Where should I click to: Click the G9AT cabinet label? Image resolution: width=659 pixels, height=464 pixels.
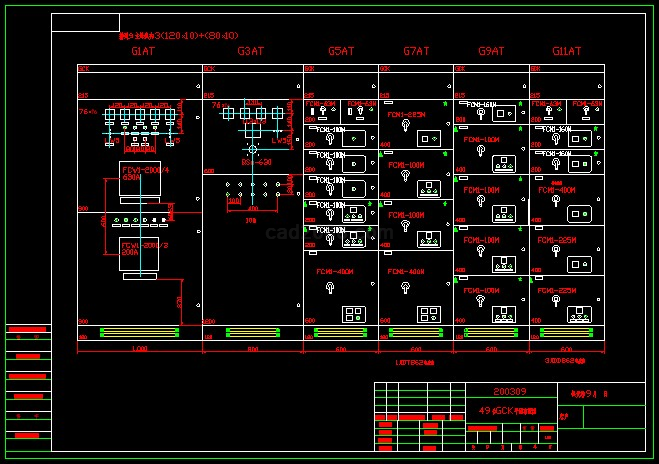click(491, 51)
